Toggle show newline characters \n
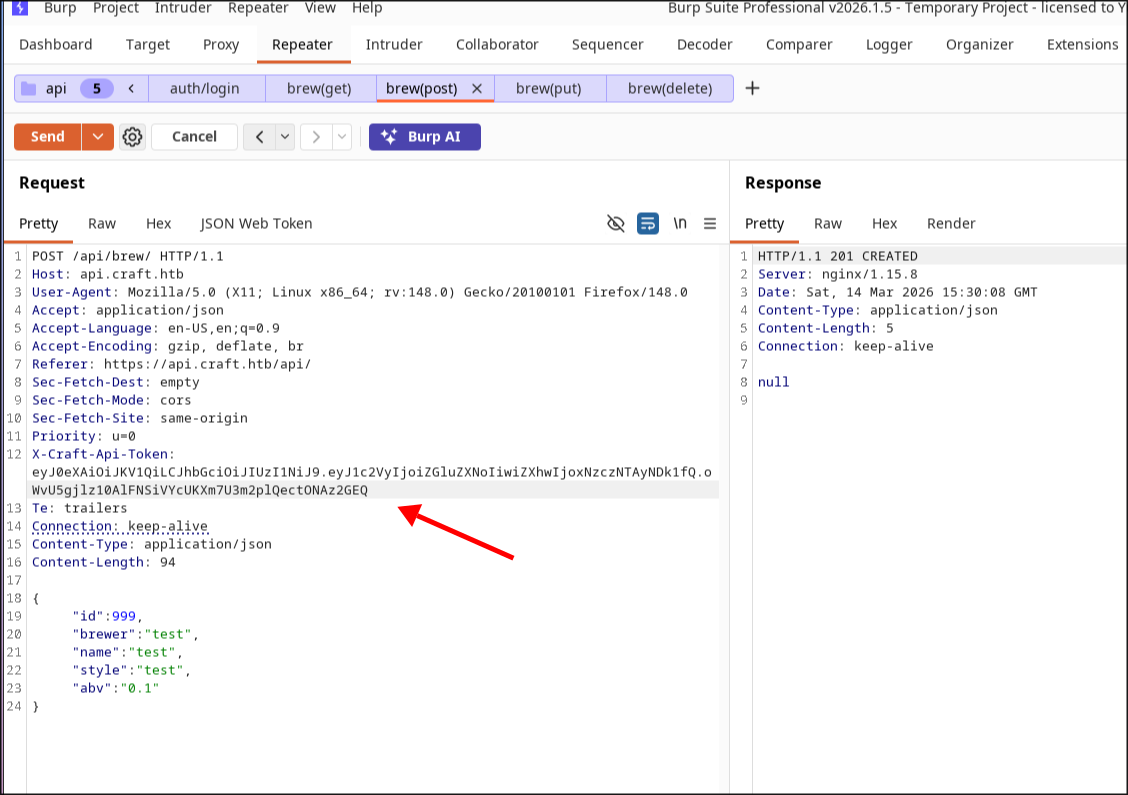The width and height of the screenshot is (1128, 795). (x=680, y=224)
